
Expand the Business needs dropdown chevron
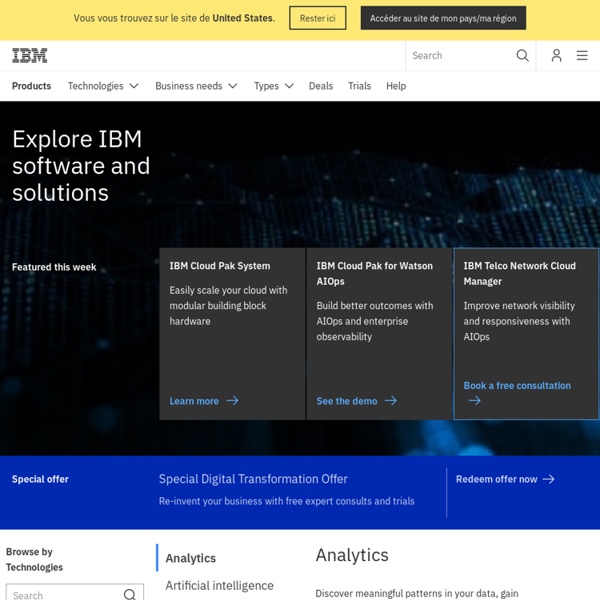coord(233,86)
